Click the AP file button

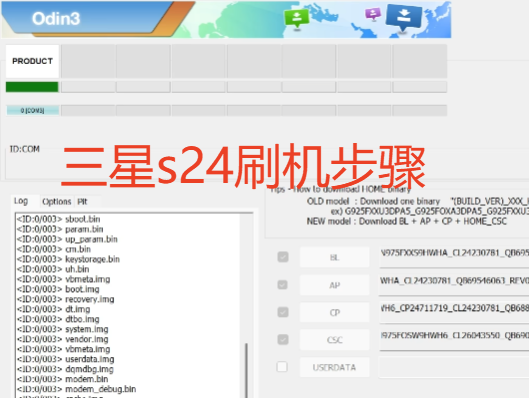(x=334, y=285)
